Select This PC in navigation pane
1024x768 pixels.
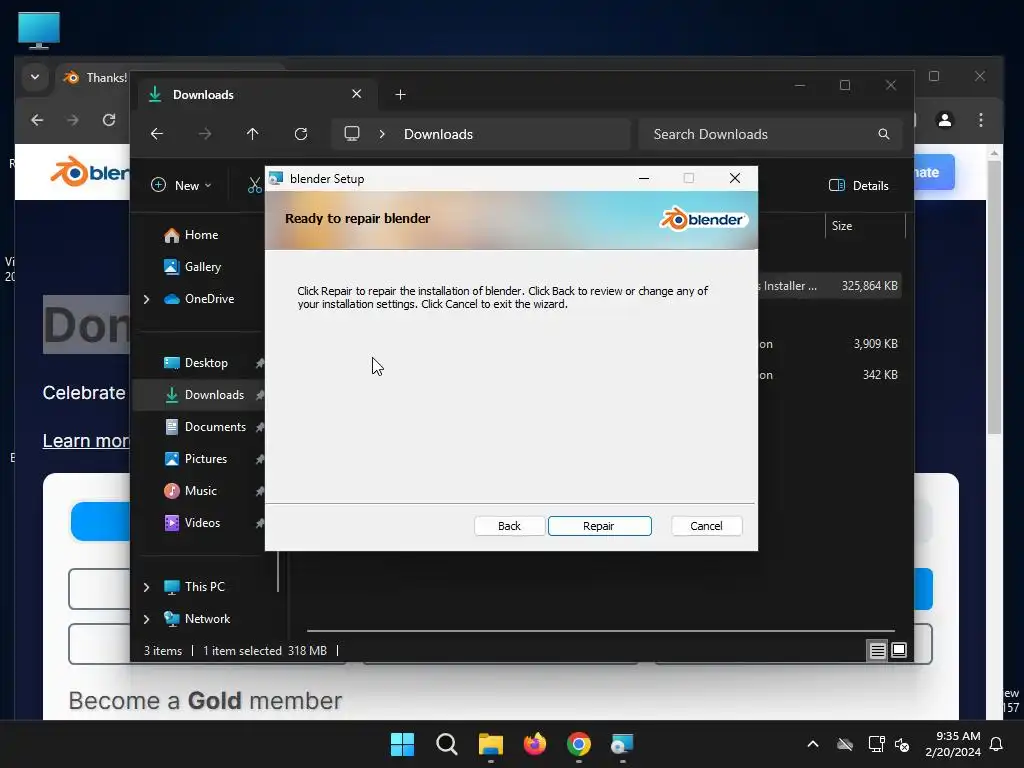pos(204,587)
